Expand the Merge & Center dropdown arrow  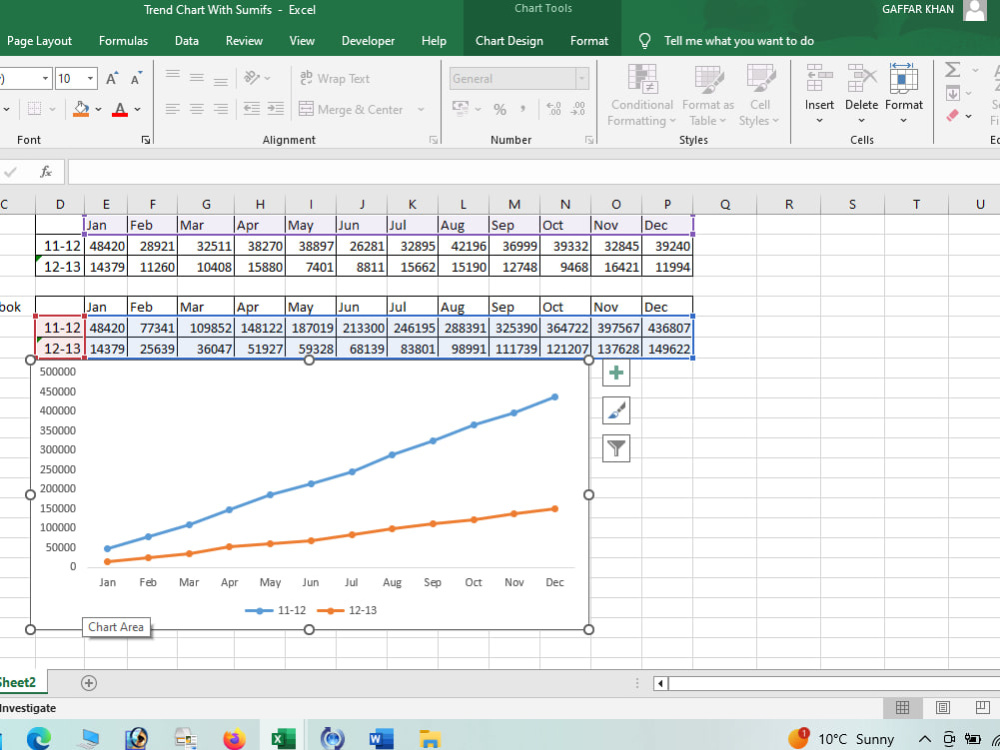421,110
